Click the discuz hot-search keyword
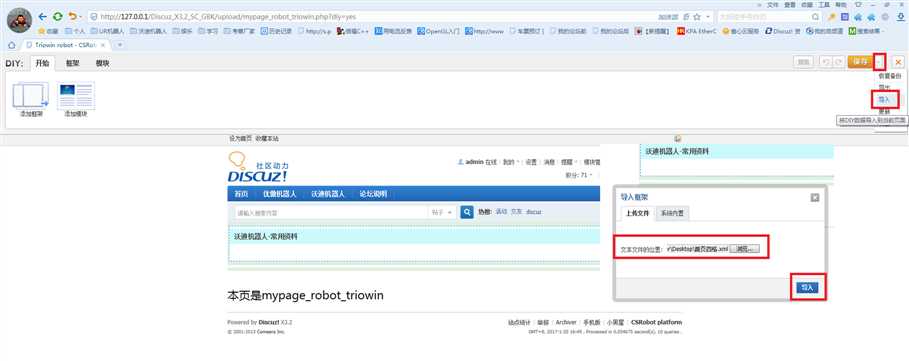909x361 pixels. (533, 212)
